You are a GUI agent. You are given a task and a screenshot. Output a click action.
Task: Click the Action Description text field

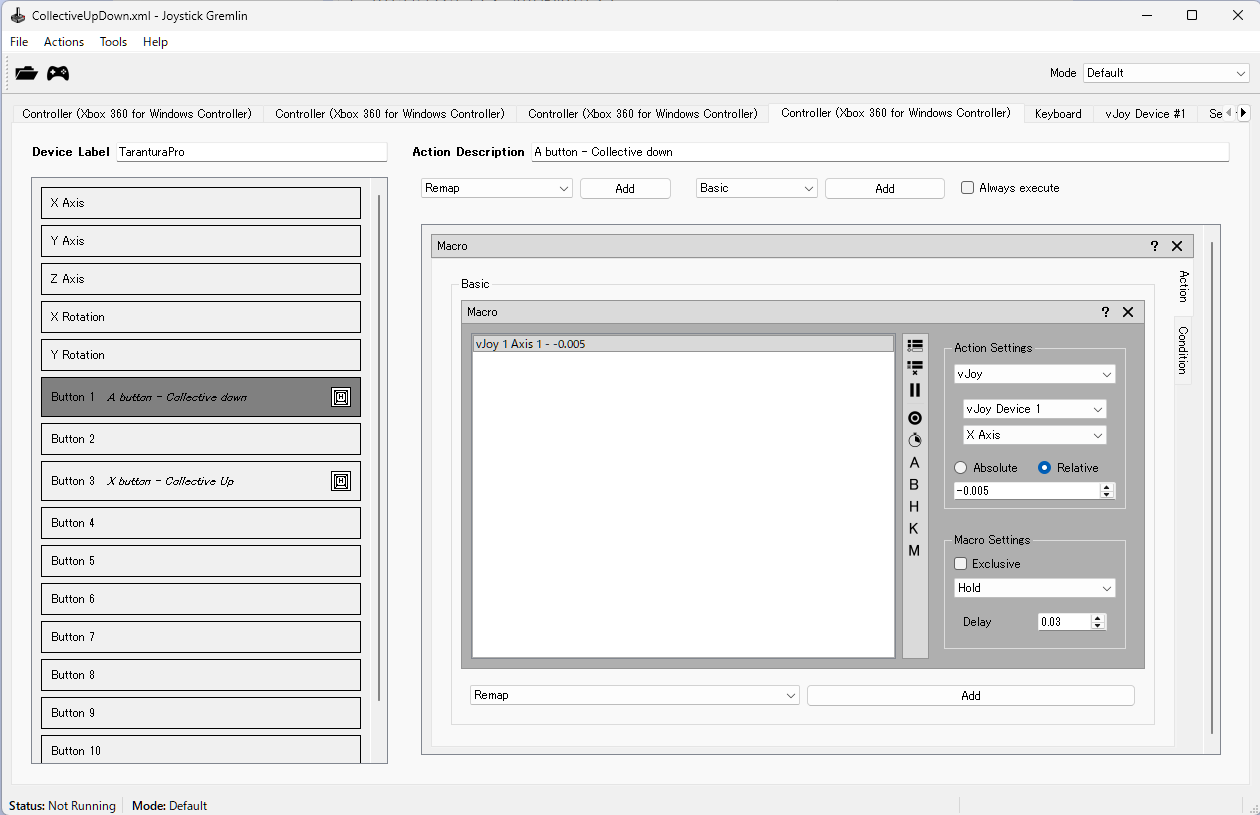pos(878,152)
